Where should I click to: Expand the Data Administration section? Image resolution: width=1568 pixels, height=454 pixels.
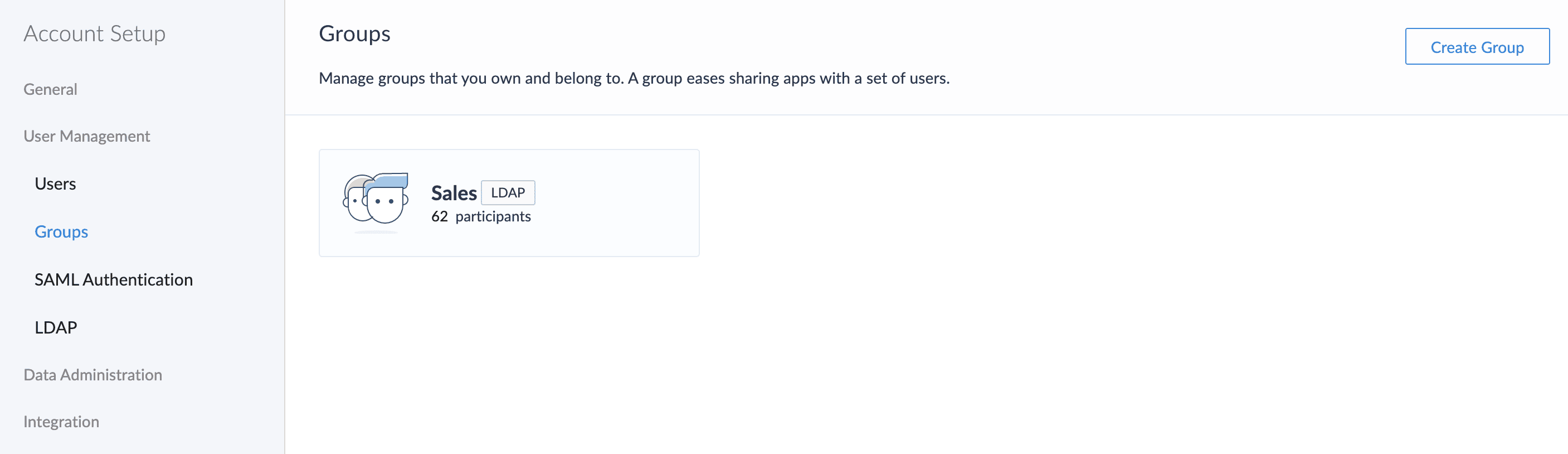point(92,375)
